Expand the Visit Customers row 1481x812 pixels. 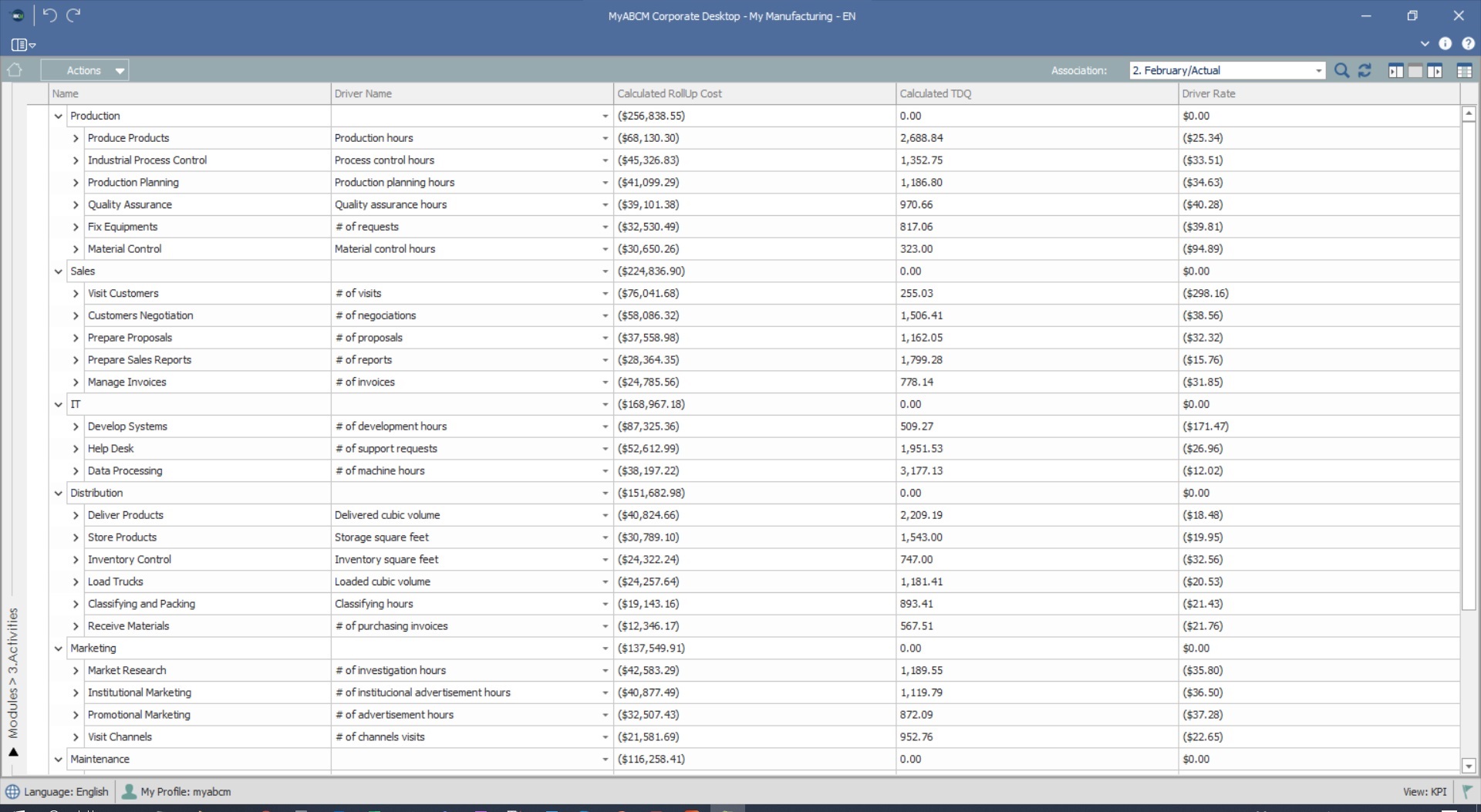(x=76, y=294)
